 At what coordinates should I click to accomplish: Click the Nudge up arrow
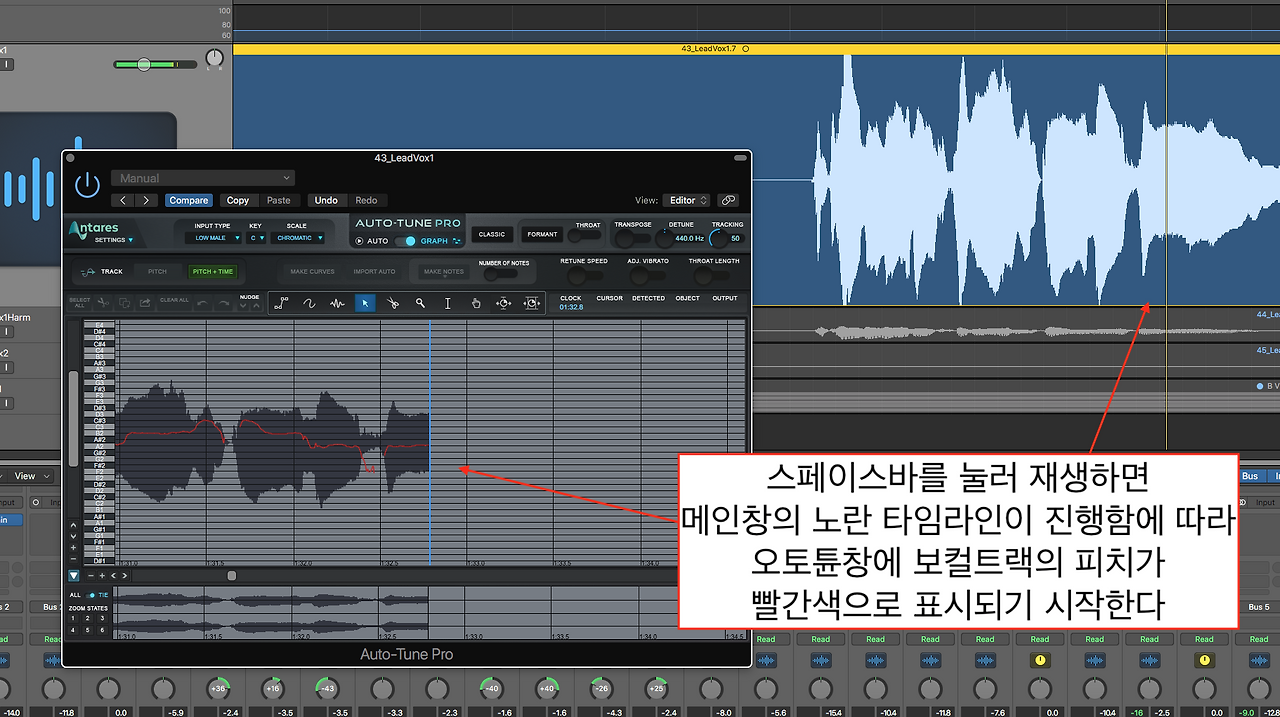tap(256, 306)
